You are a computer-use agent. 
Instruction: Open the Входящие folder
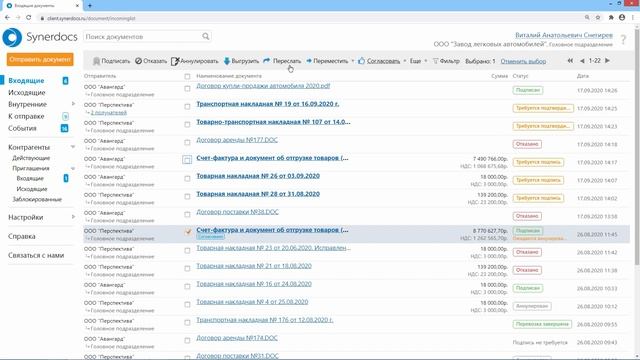26,81
